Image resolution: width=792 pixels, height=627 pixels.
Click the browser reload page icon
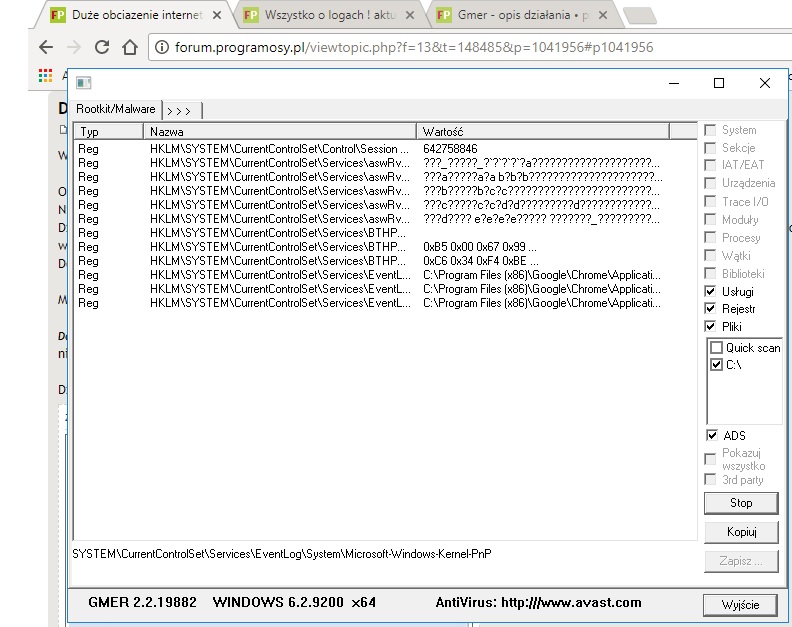click(x=101, y=47)
